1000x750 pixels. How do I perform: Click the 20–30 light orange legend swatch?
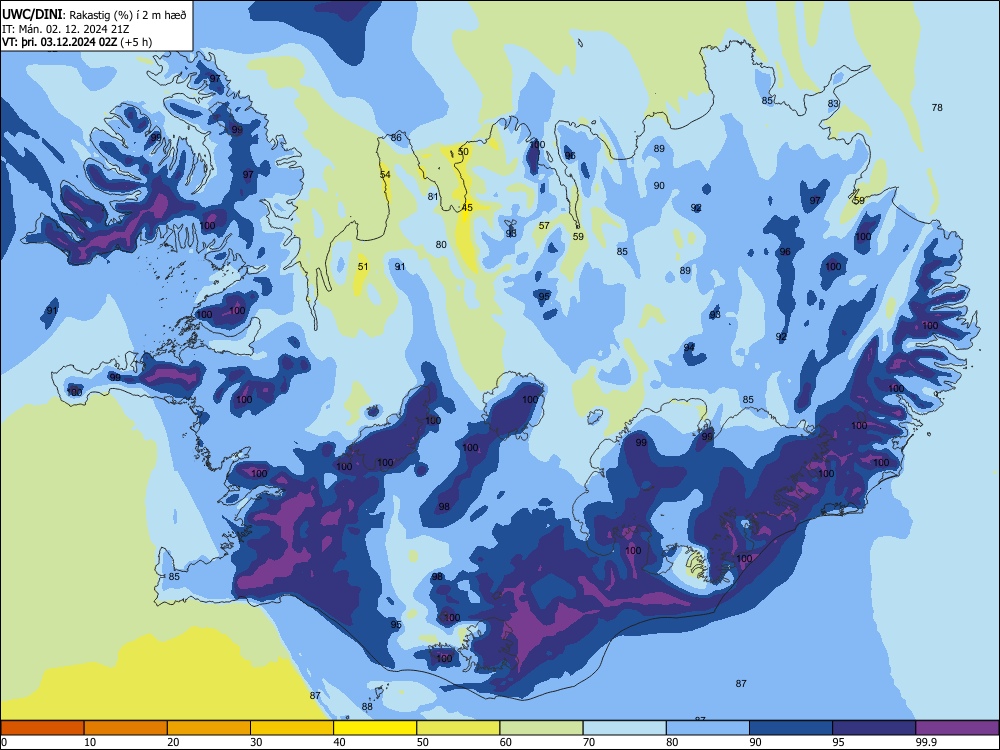coord(209,728)
